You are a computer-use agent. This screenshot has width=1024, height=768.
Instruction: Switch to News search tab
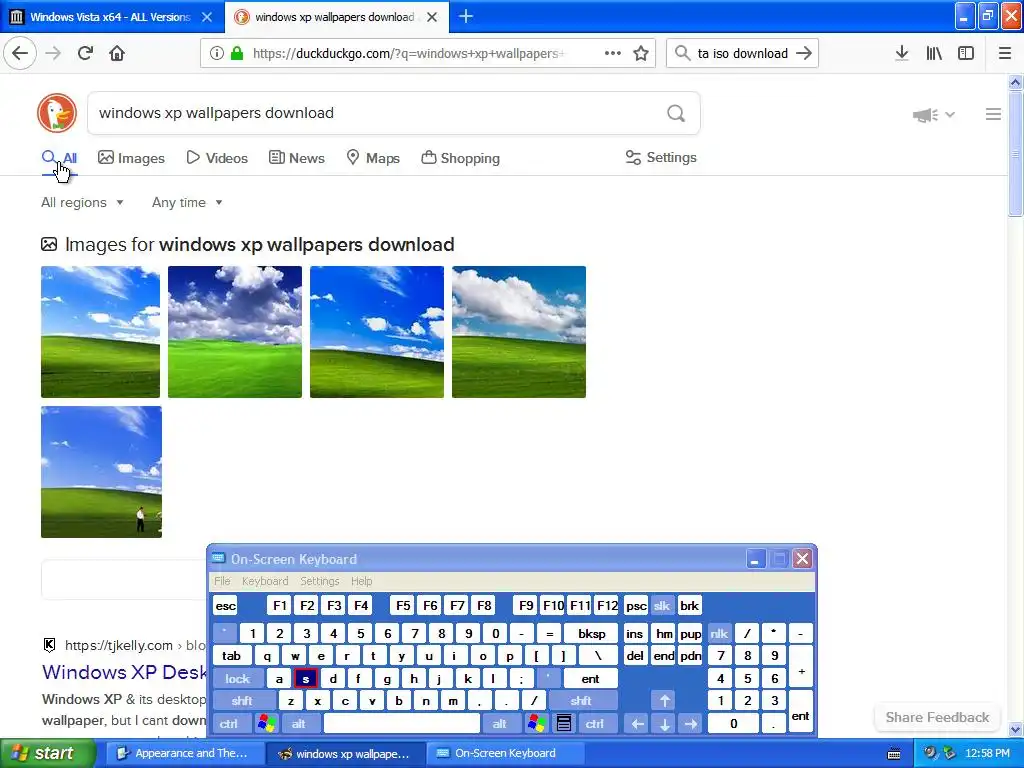coord(296,158)
